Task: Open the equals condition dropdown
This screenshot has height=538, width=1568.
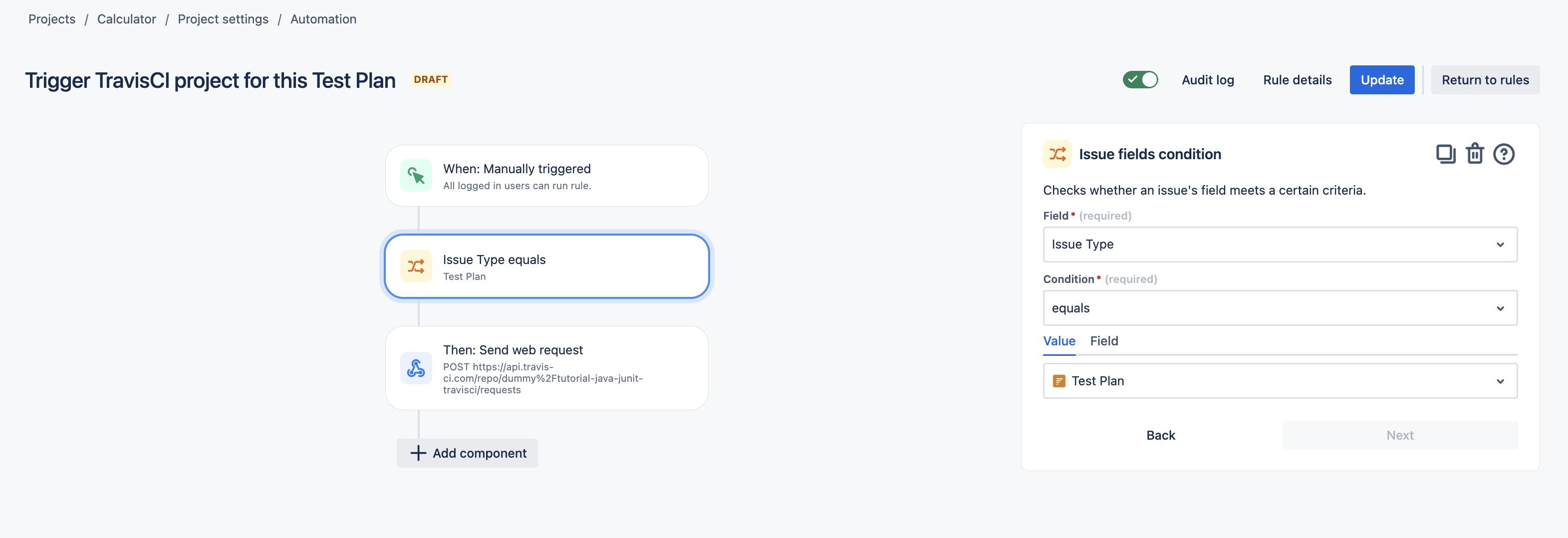Action: tap(1280, 308)
